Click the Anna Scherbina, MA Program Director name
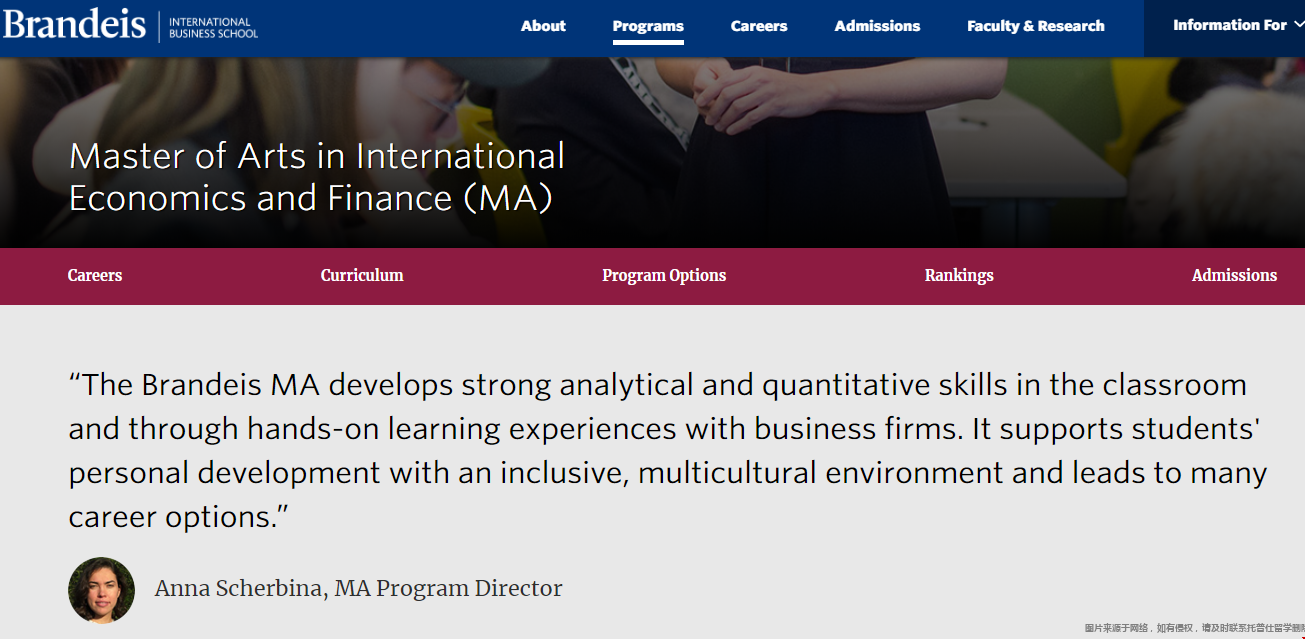 tap(358, 588)
